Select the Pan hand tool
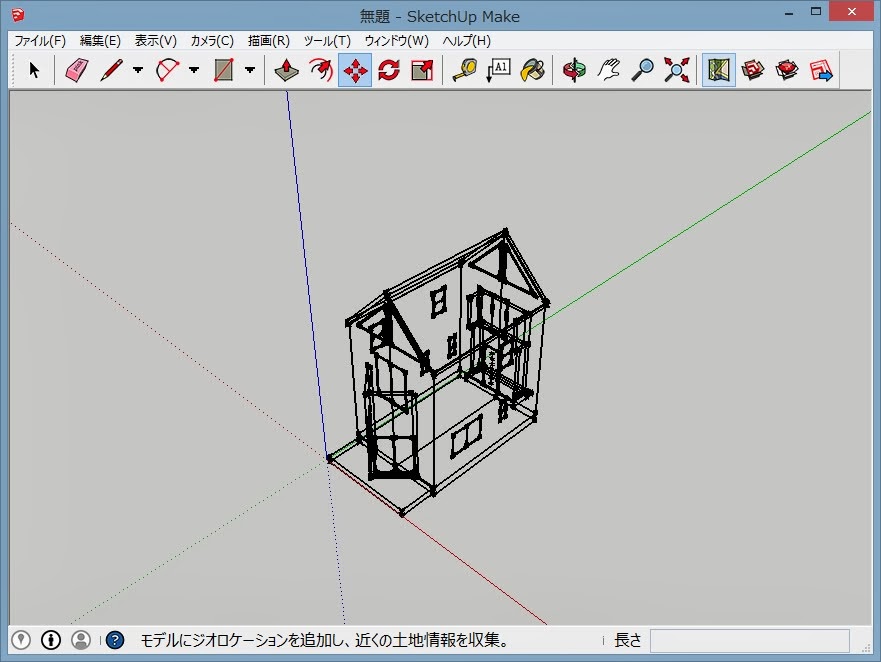Viewport: 881px width, 662px height. (608, 70)
